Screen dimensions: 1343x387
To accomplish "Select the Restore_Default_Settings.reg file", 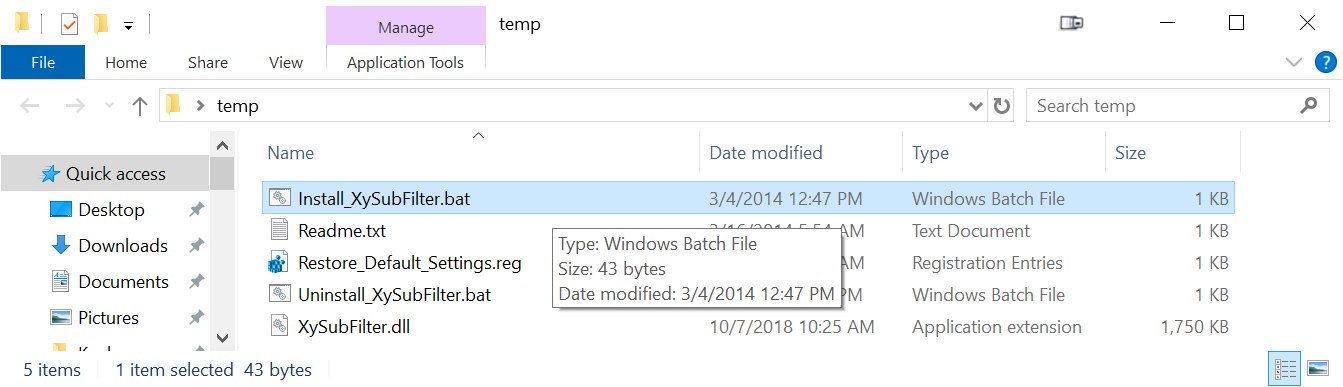I will click(409, 263).
